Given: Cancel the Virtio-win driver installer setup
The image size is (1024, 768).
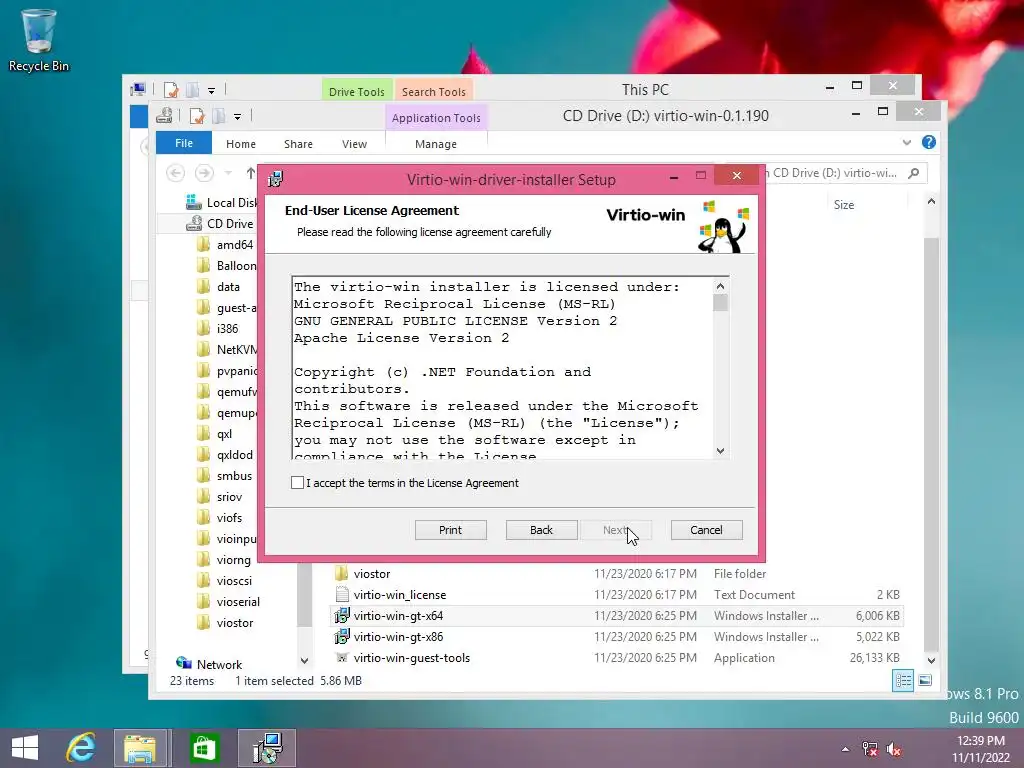Looking at the screenshot, I should (x=707, y=530).
